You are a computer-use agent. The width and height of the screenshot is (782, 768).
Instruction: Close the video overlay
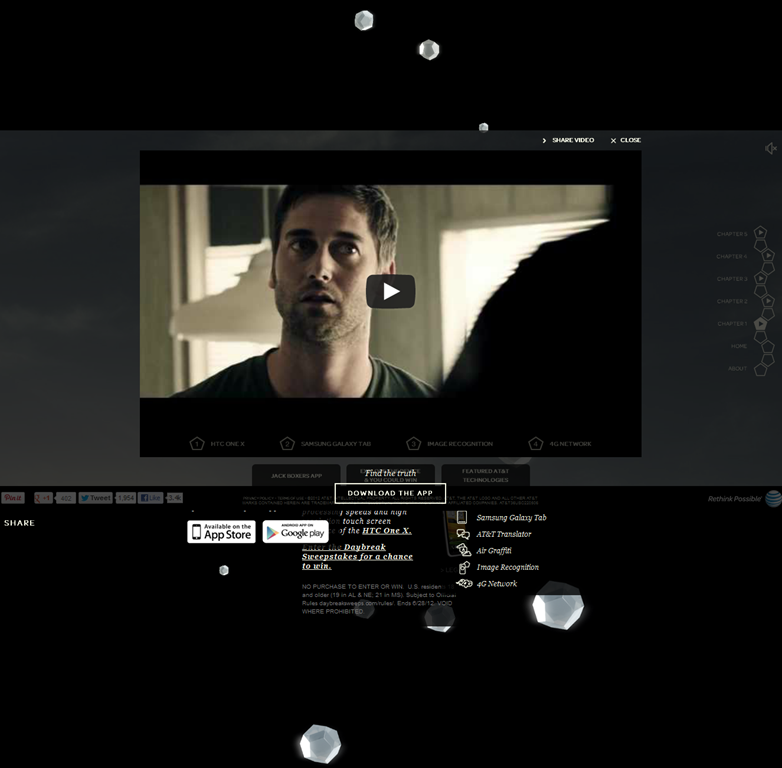coord(626,140)
